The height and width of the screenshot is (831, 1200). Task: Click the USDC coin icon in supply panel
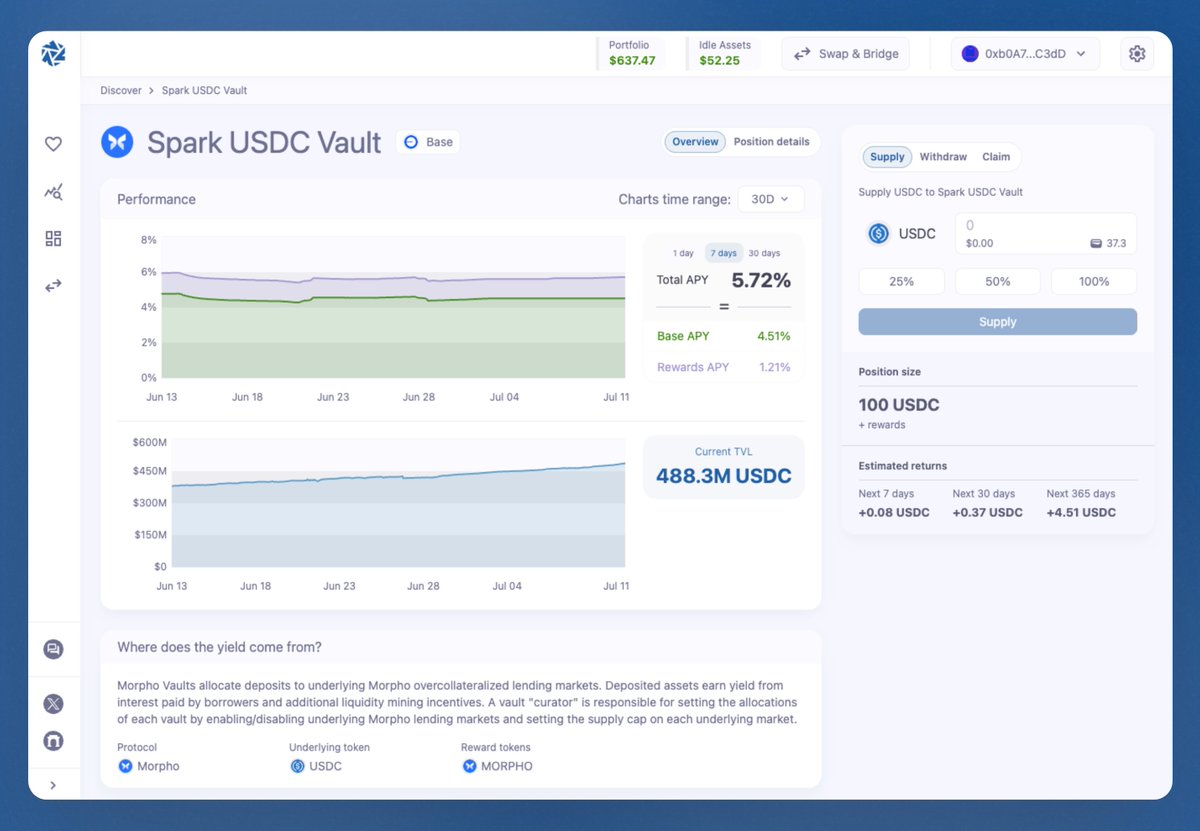coord(878,234)
